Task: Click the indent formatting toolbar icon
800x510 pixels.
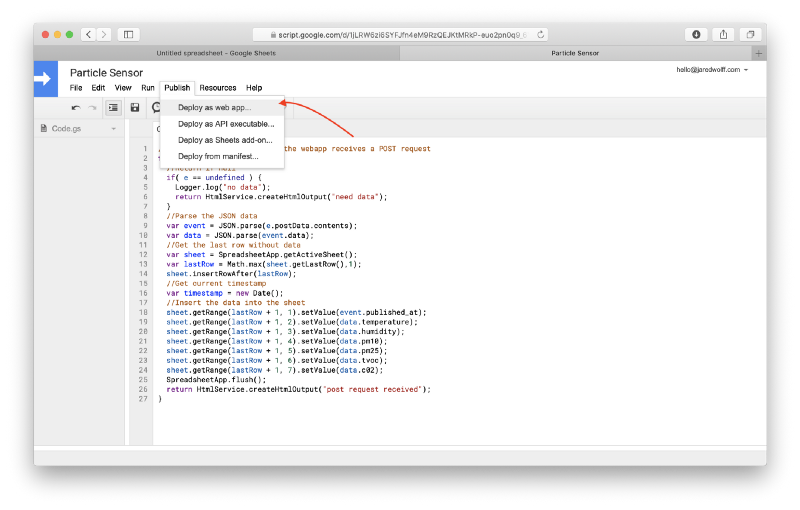Action: point(113,108)
